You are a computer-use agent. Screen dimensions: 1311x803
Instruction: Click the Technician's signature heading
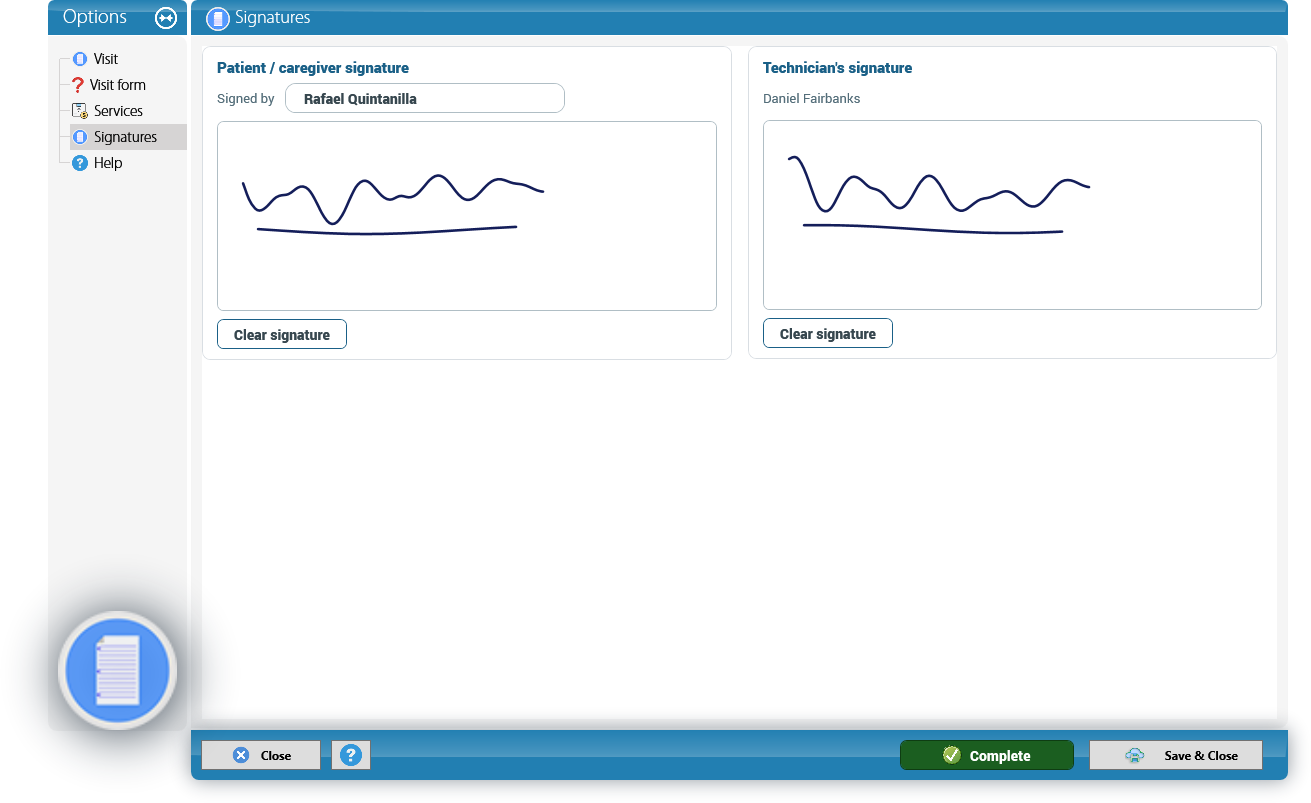click(838, 68)
